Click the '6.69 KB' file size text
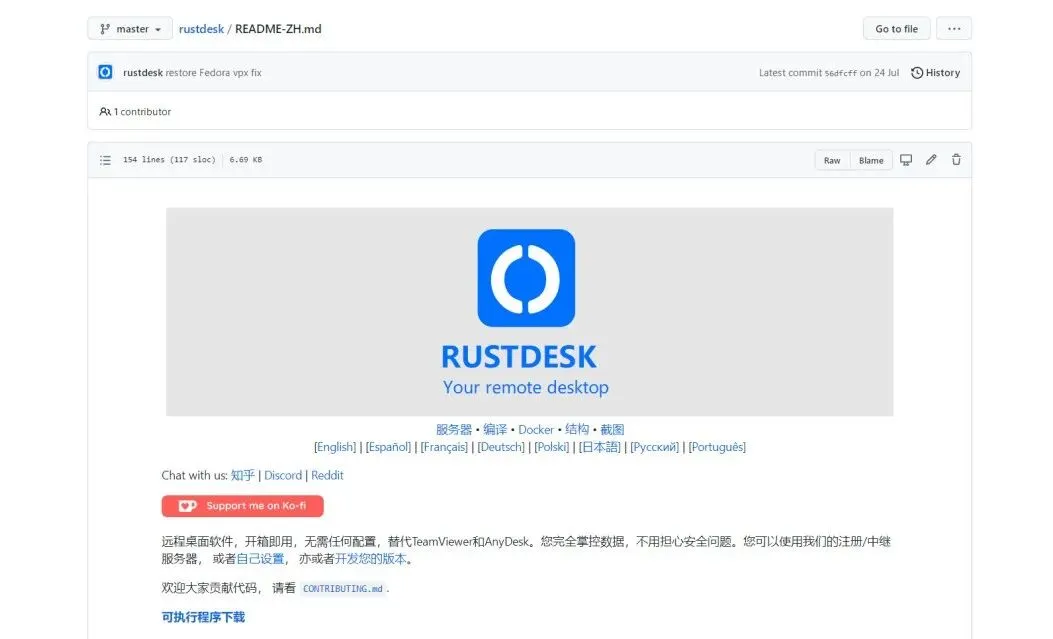 pos(246,160)
